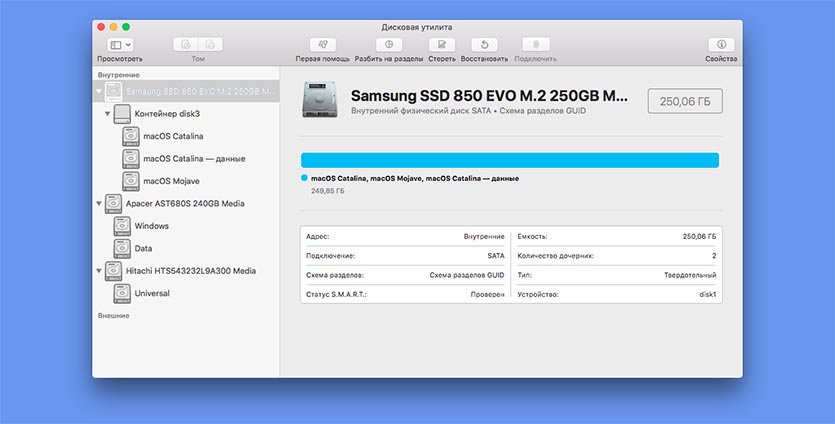Click the Статус S.M.A.R.T. value Проверен
The image size is (835, 424).
coord(487,294)
